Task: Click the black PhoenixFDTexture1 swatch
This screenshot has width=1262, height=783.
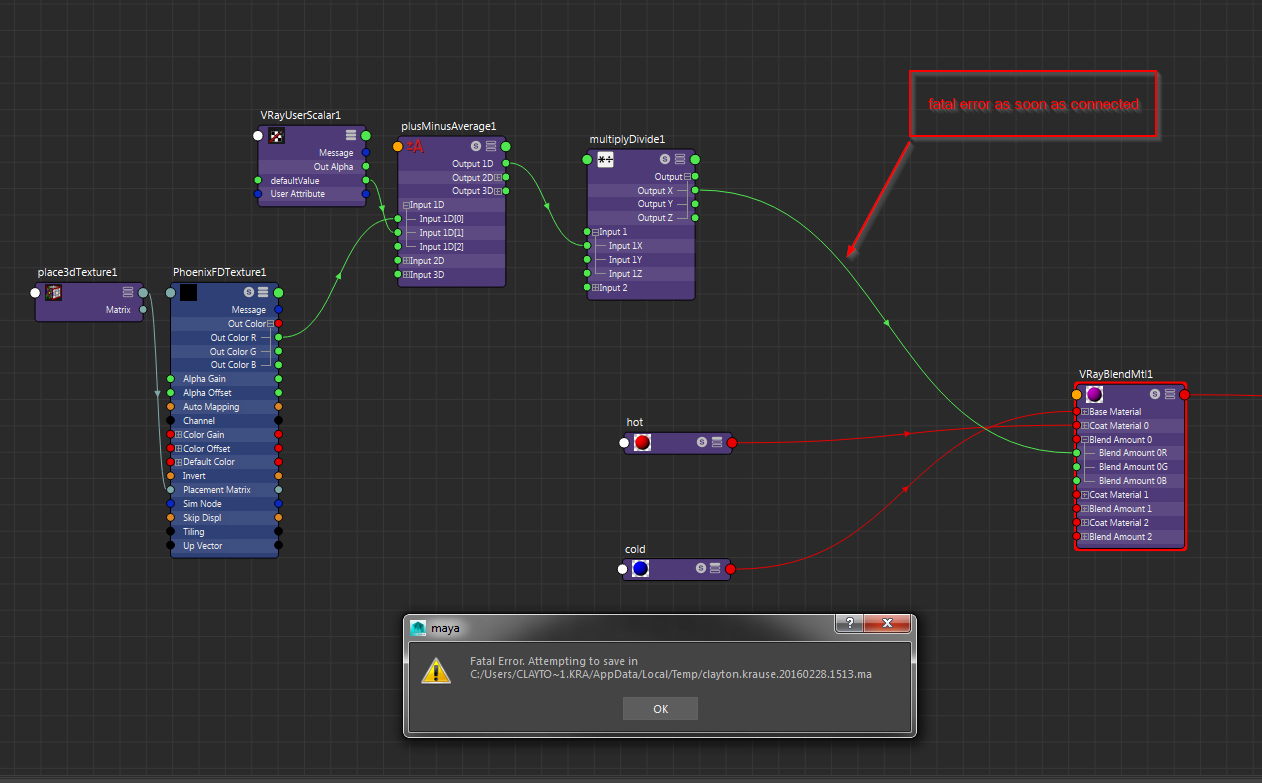Action: (x=188, y=292)
